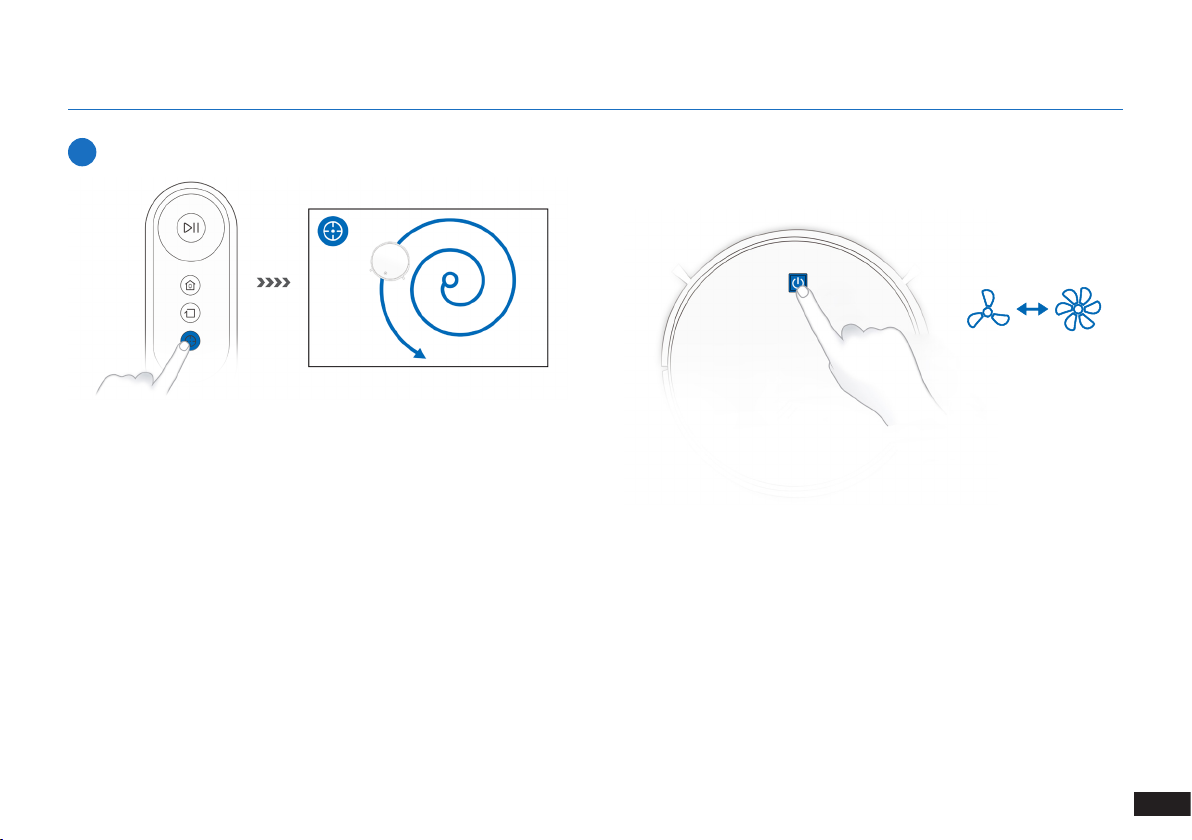Select the edge cleaning square icon on remote
The image size is (1192, 840).
click(x=190, y=312)
